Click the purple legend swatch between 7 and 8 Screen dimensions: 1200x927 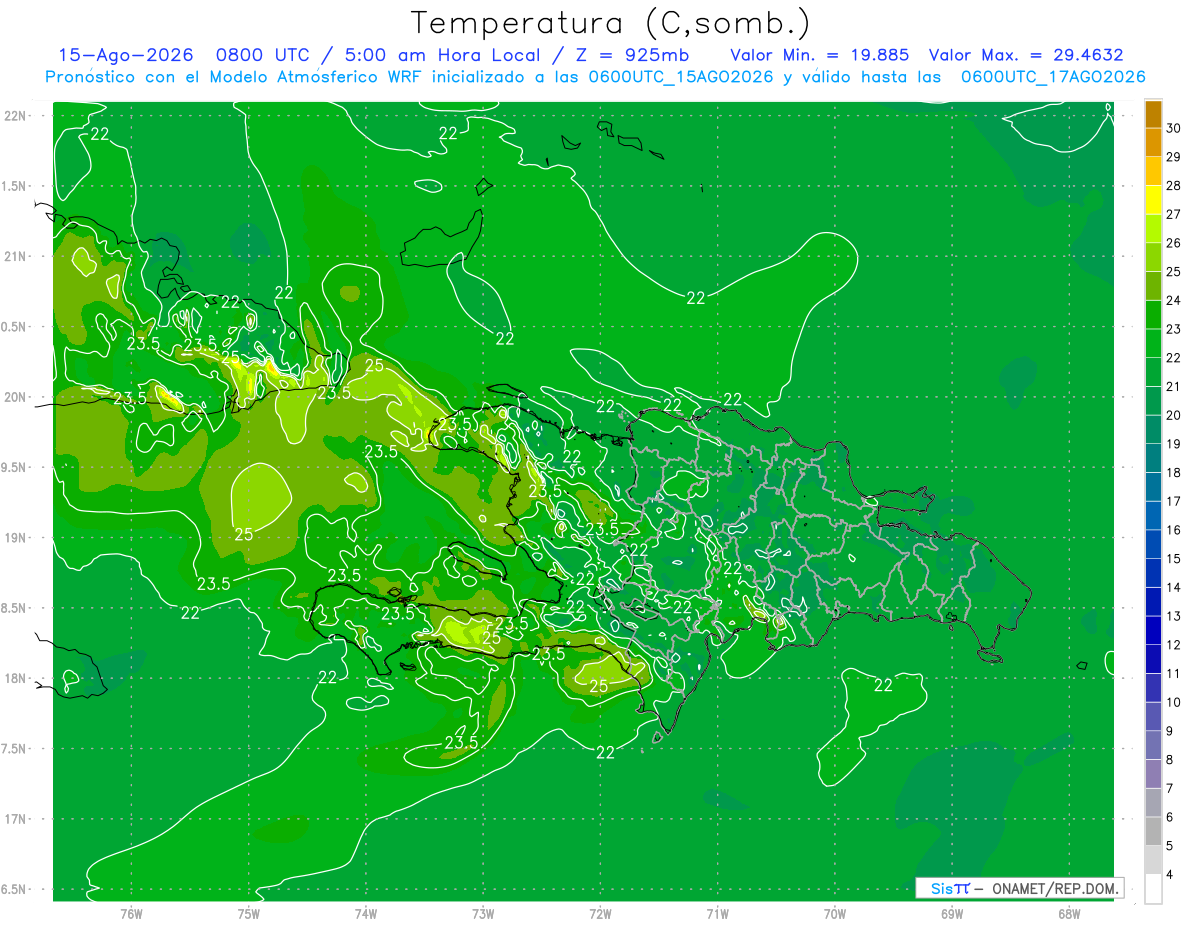coord(1153,774)
